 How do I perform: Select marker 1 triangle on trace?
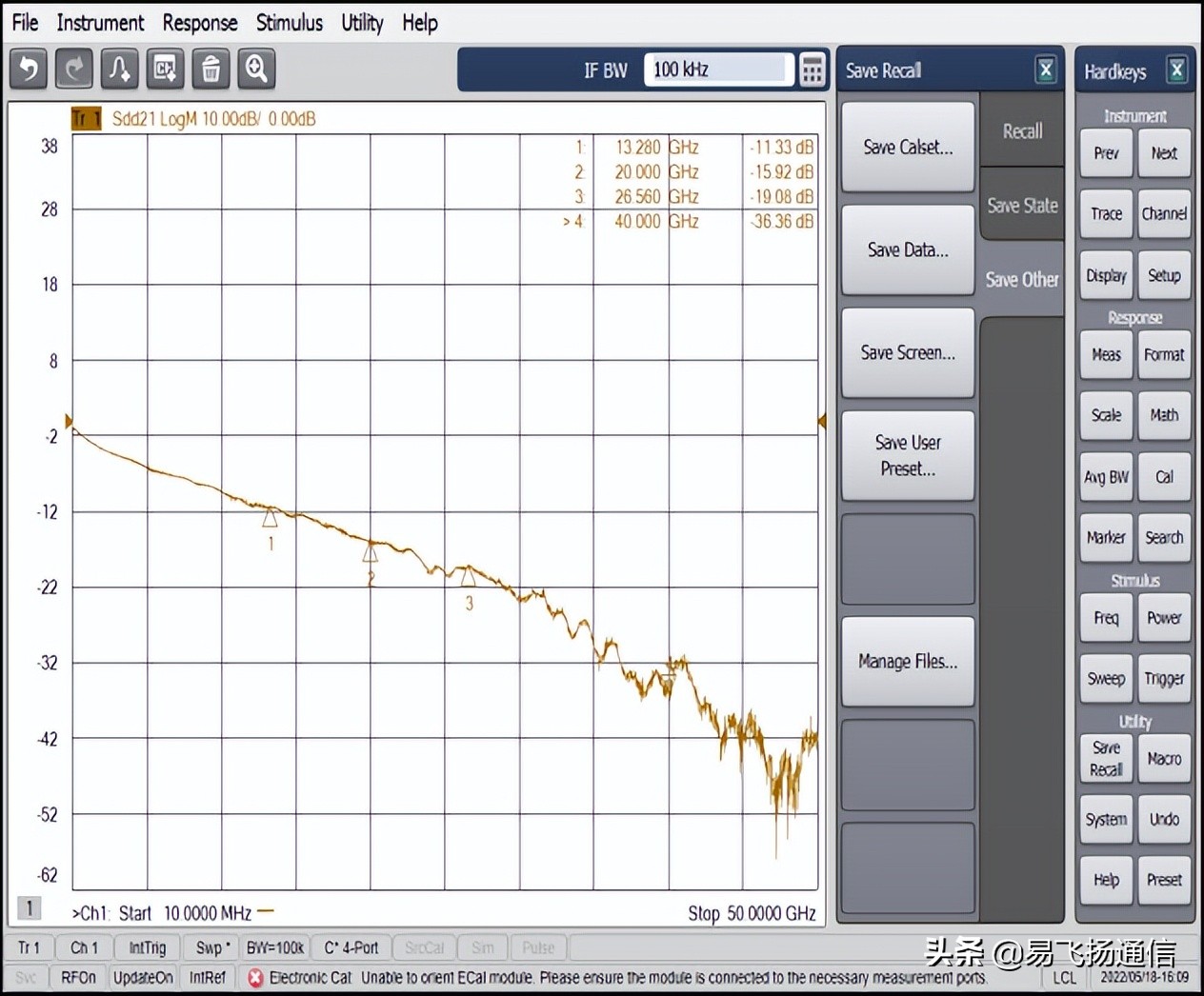pos(270,518)
